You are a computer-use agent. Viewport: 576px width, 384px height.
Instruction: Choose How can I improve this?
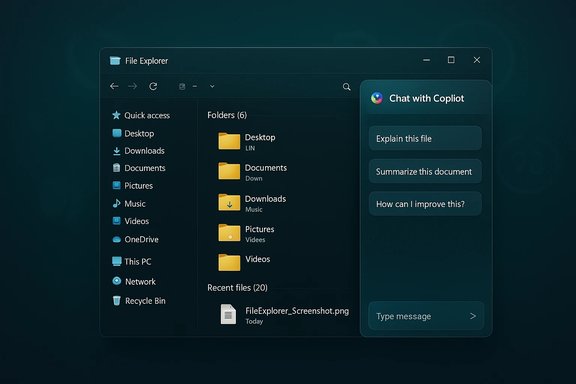(425, 204)
